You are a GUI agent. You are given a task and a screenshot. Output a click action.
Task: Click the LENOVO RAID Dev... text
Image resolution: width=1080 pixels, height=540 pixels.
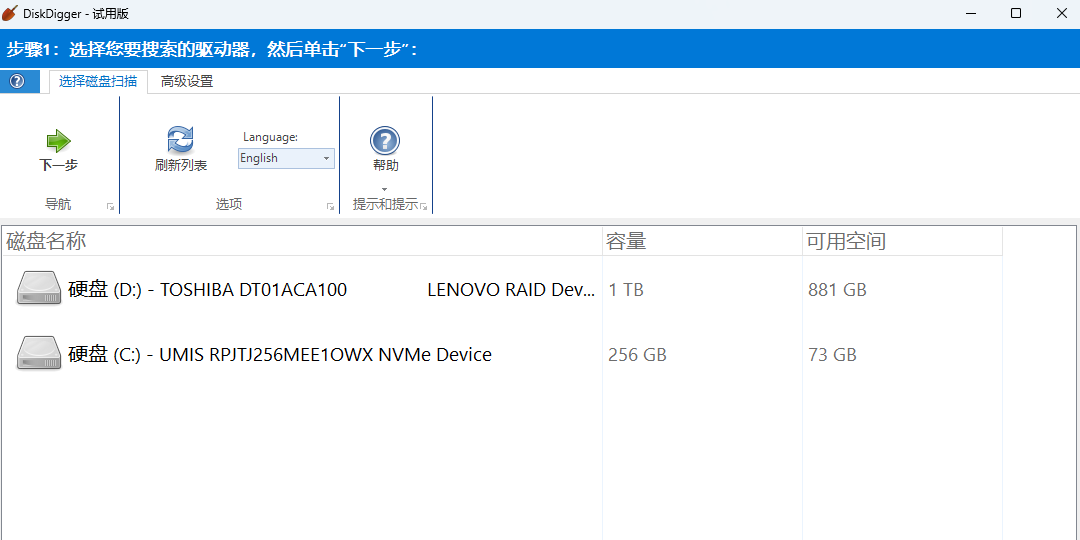click(512, 290)
